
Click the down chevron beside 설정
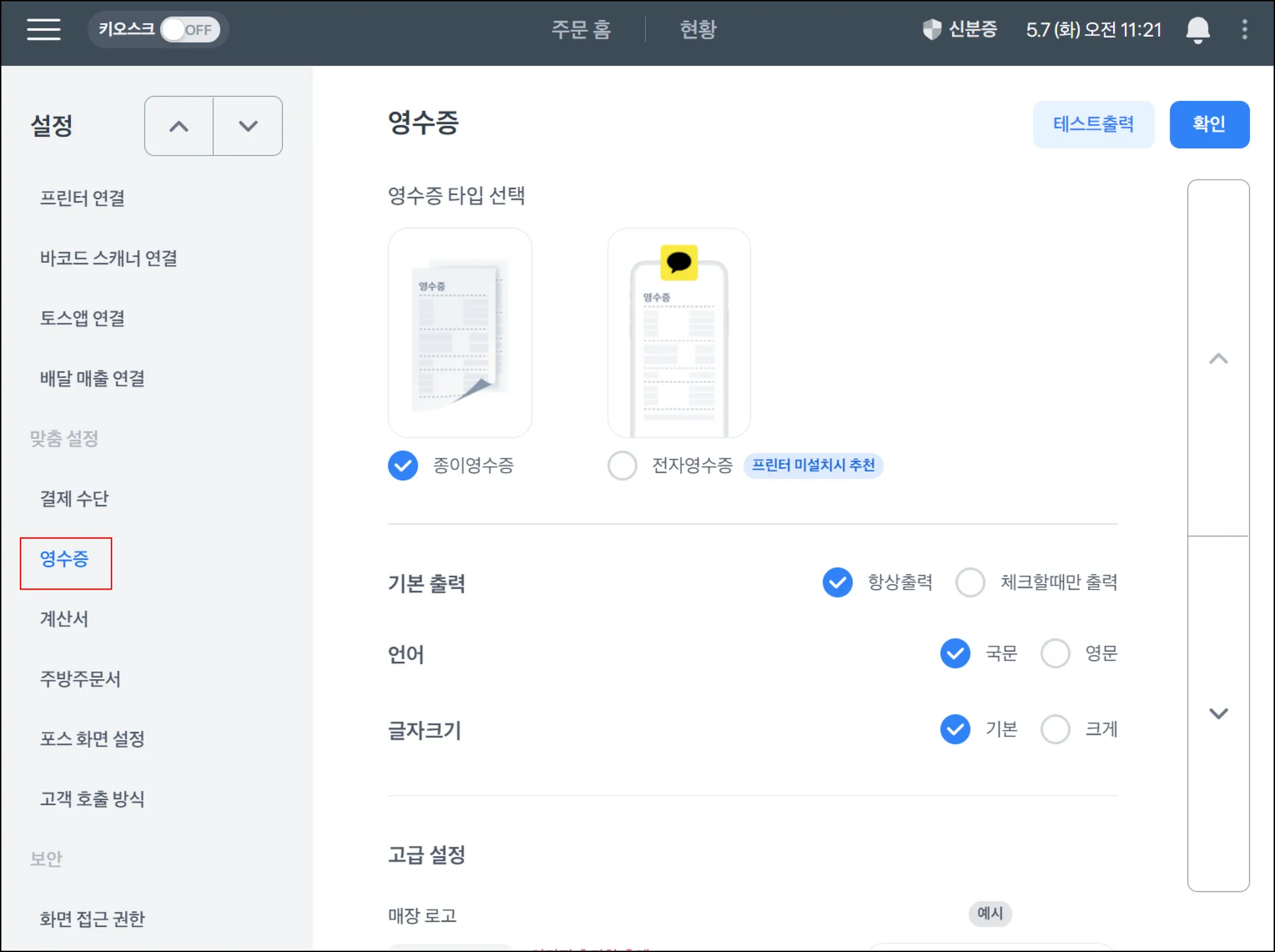pyautogui.click(x=248, y=126)
